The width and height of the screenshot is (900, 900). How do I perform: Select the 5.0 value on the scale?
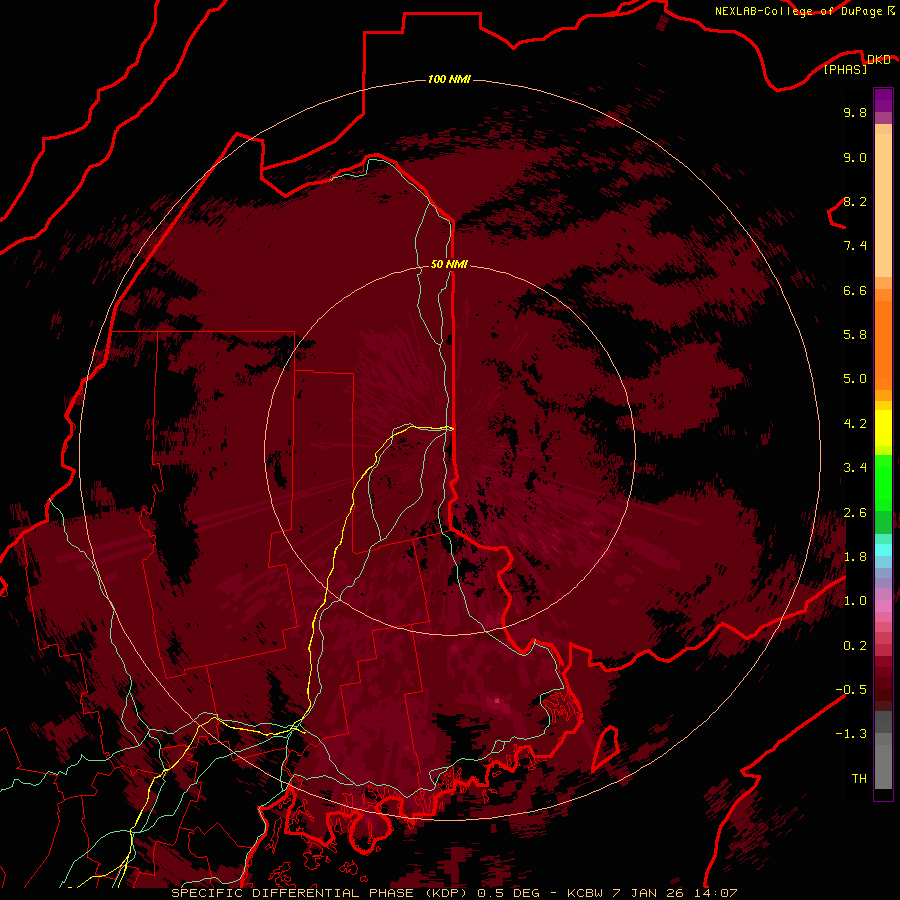click(855, 379)
